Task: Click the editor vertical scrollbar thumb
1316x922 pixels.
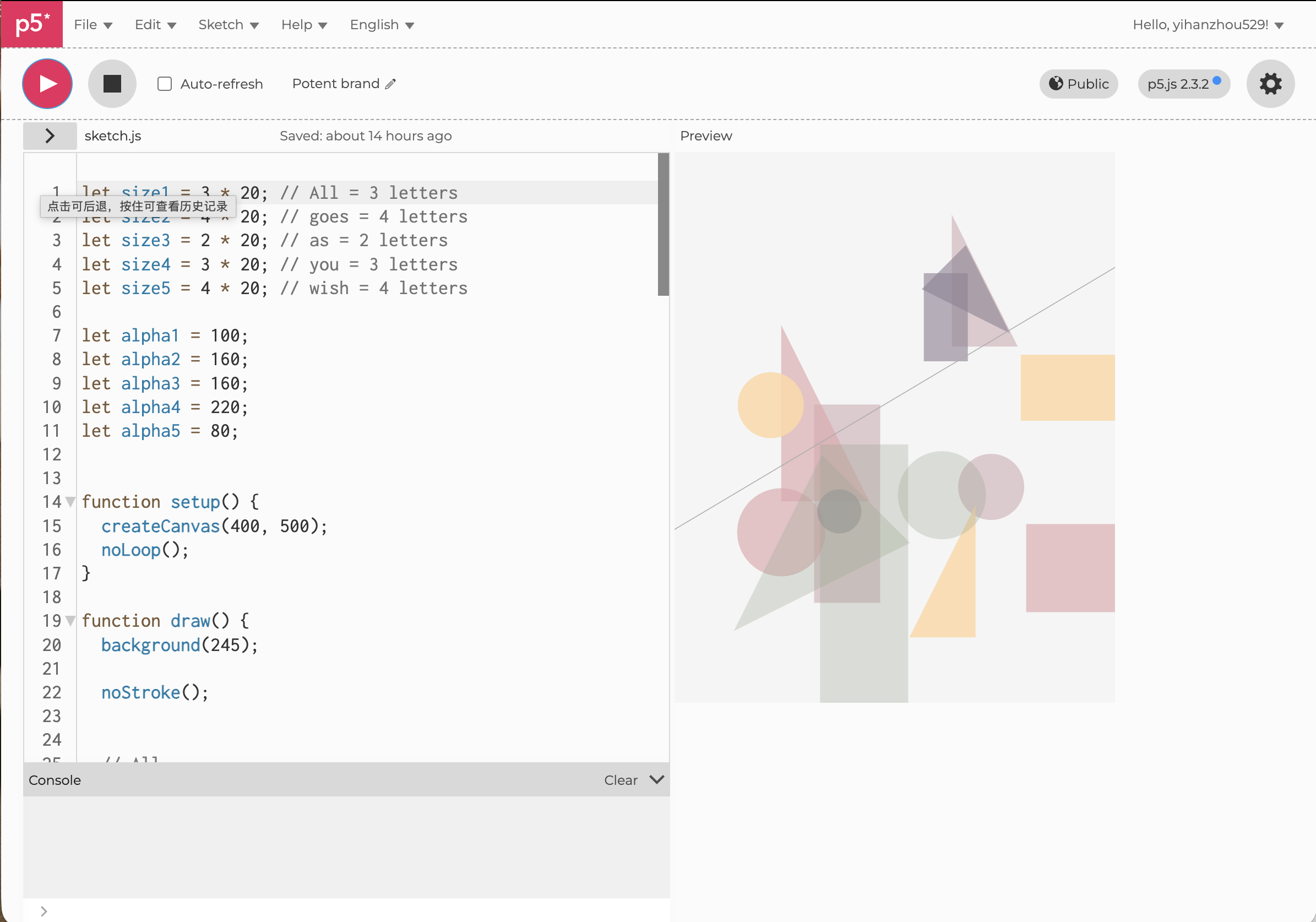Action: coord(663,224)
